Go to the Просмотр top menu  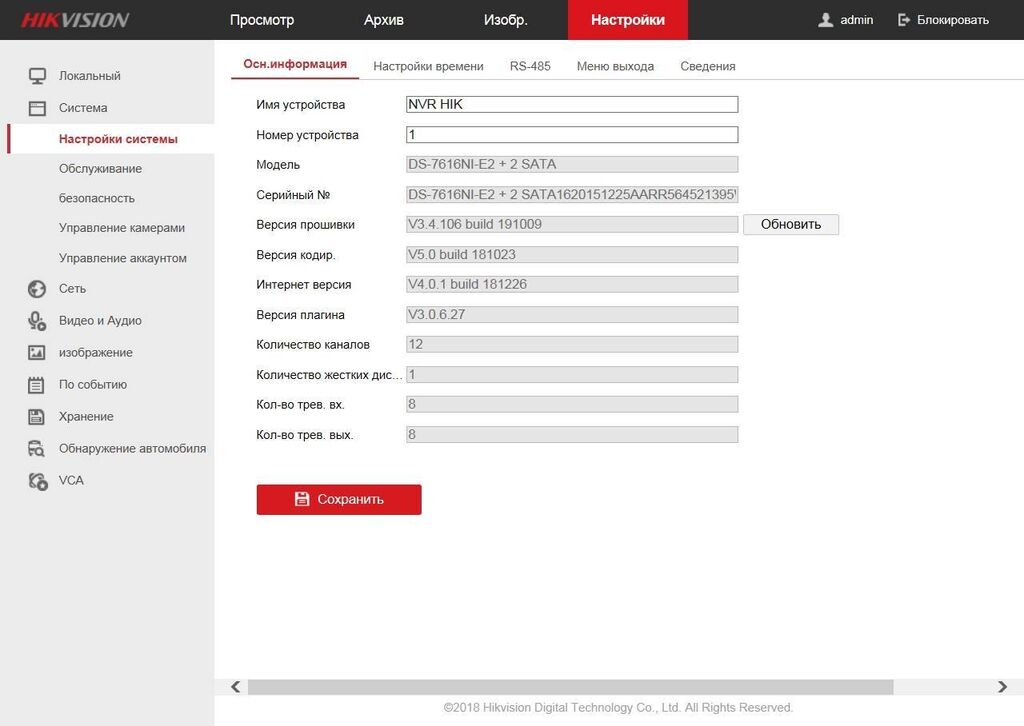pyautogui.click(x=262, y=20)
